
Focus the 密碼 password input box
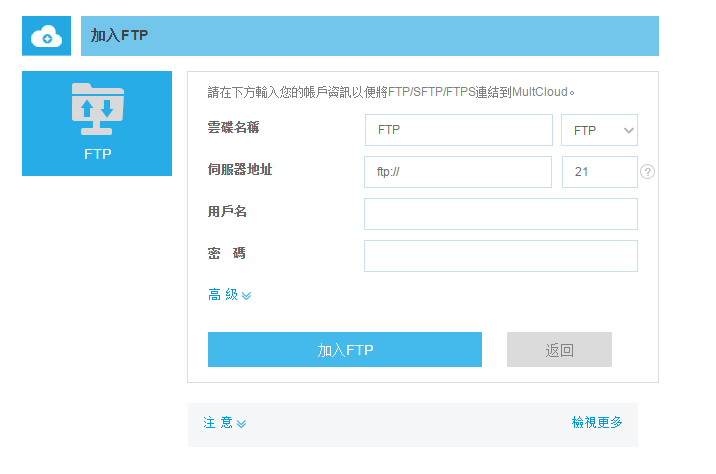tap(500, 256)
